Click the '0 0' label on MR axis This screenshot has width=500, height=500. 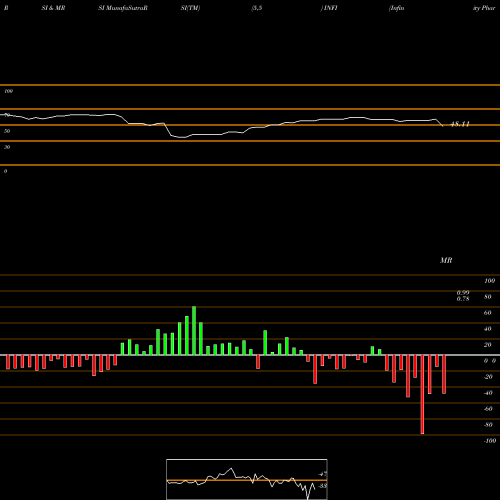[x=490, y=361]
